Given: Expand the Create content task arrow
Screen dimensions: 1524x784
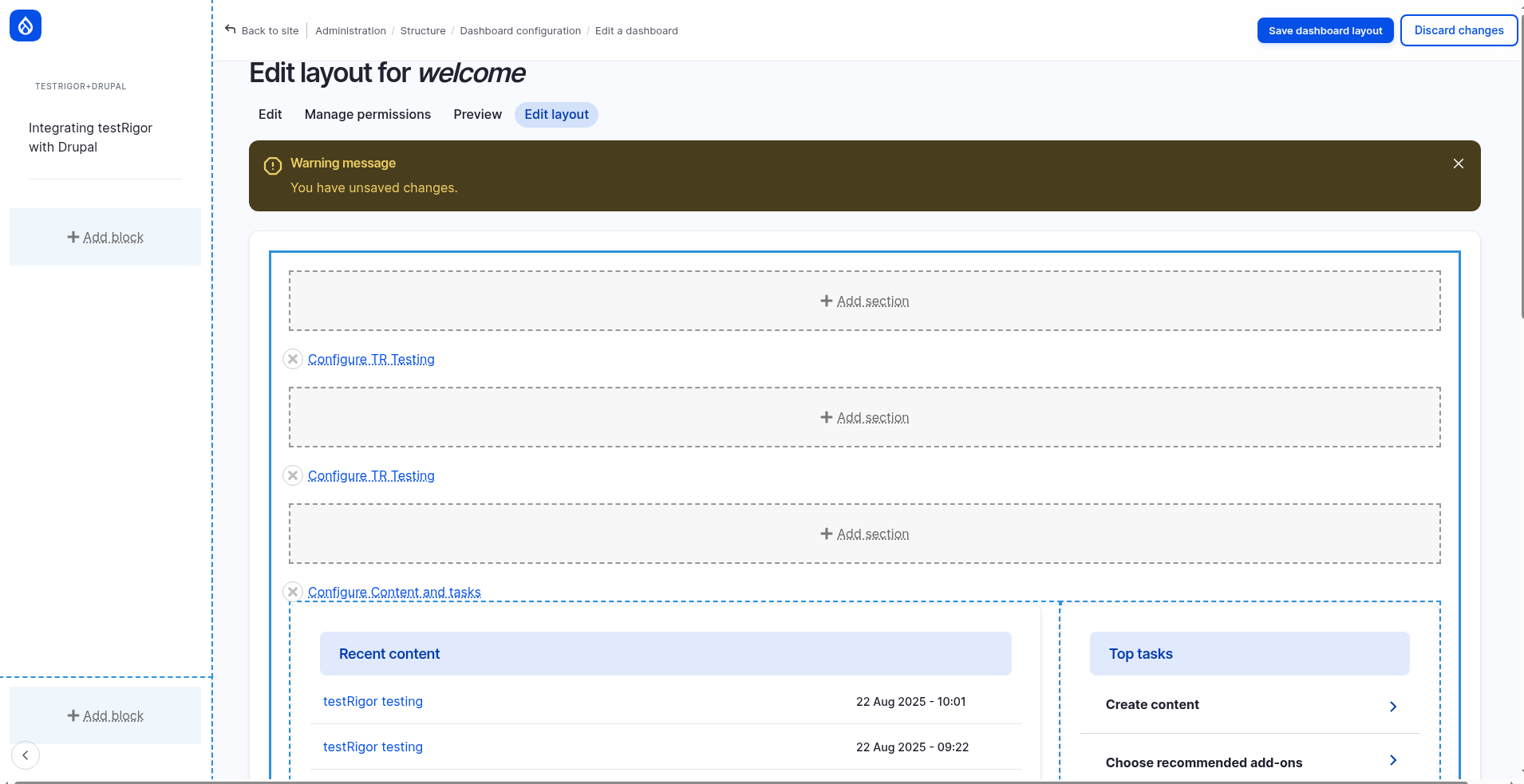Looking at the screenshot, I should pyautogui.click(x=1392, y=707).
